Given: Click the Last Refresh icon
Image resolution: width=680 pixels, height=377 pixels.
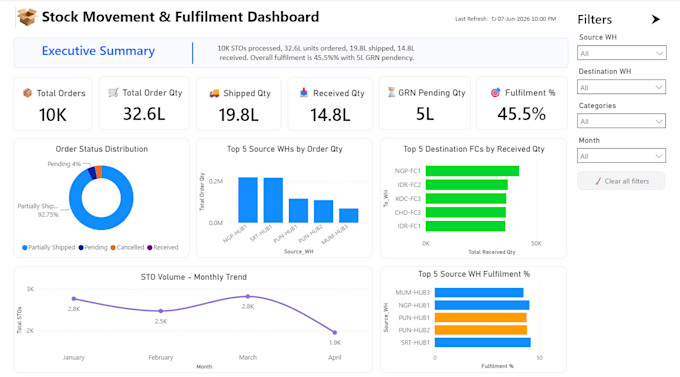Looking at the screenshot, I should coord(494,19).
